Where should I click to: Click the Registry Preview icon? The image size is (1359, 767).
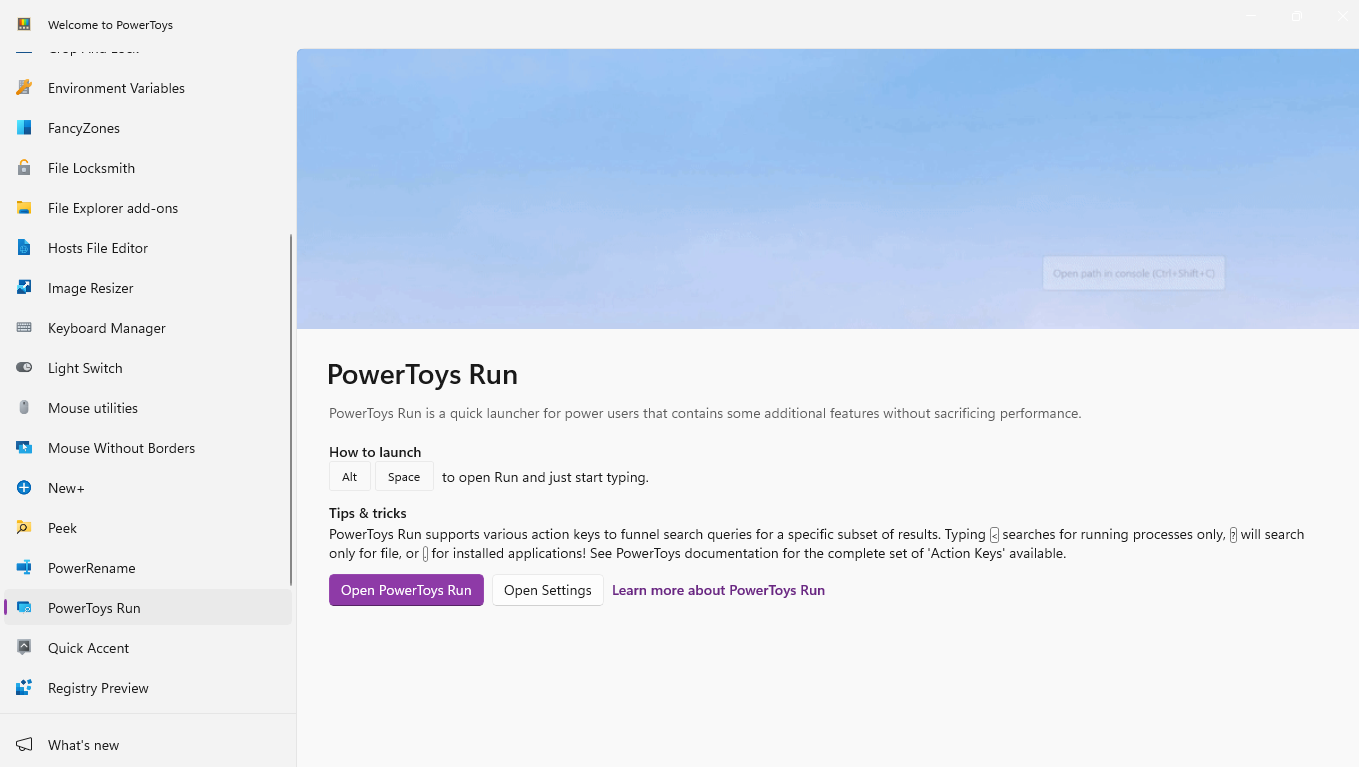(x=24, y=688)
